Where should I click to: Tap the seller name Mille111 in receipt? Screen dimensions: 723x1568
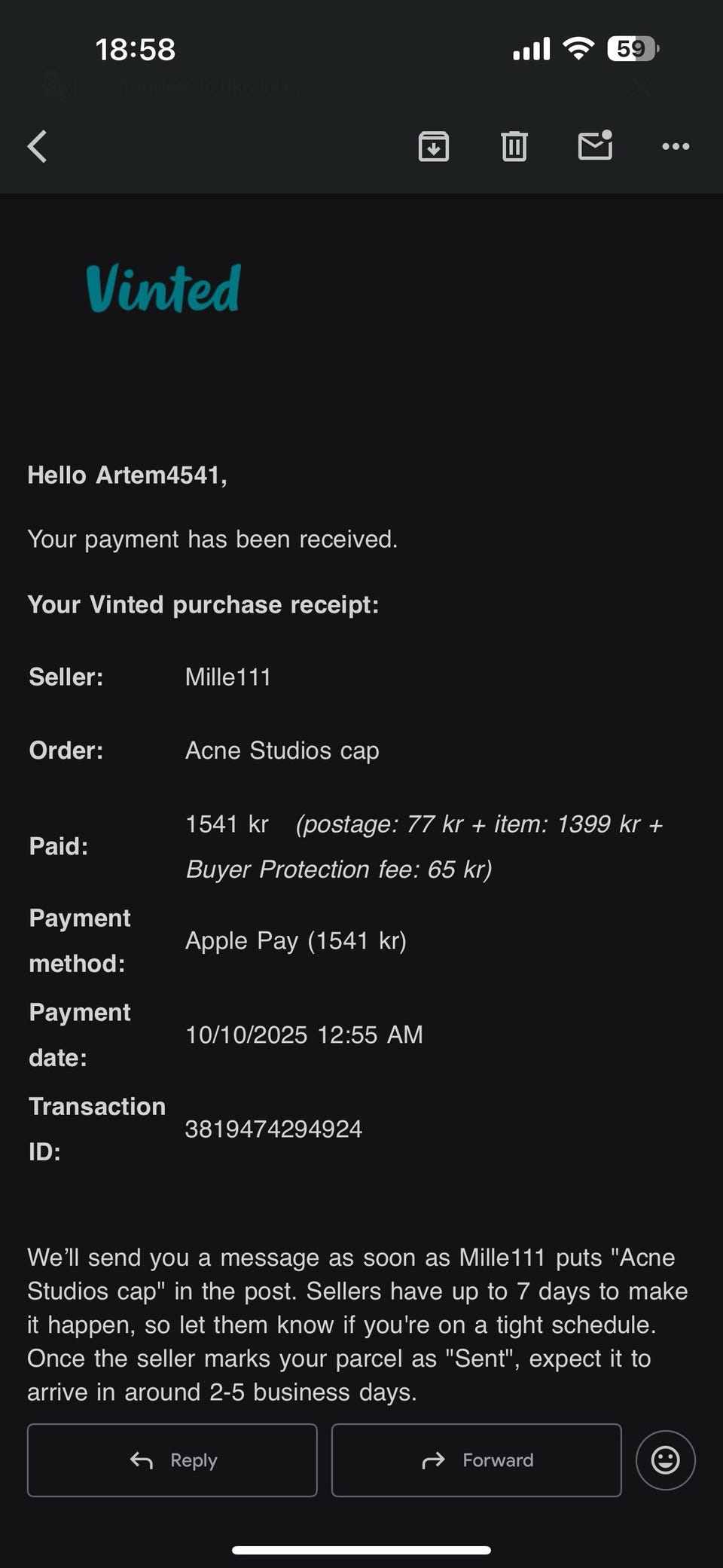(x=228, y=677)
